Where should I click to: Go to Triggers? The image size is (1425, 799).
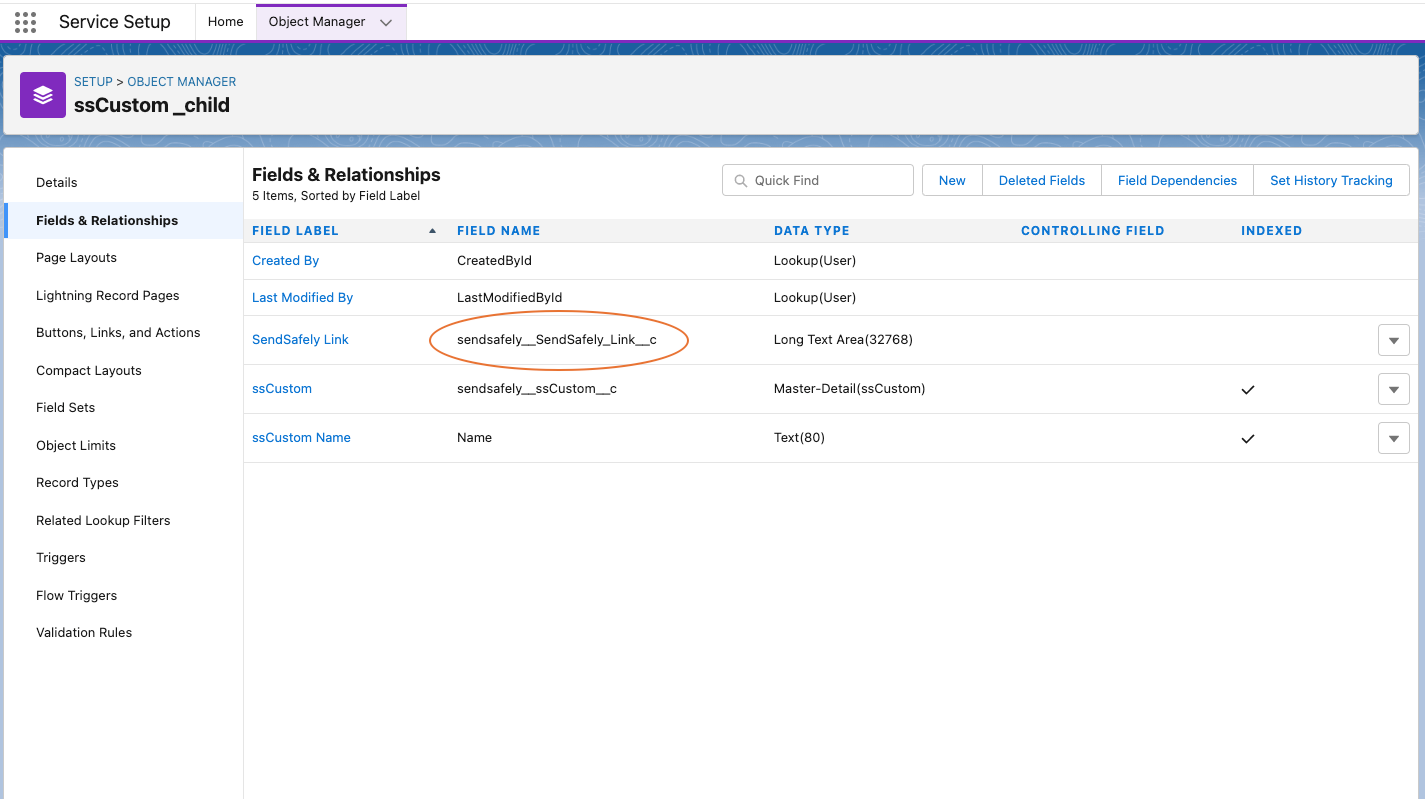click(x=61, y=558)
